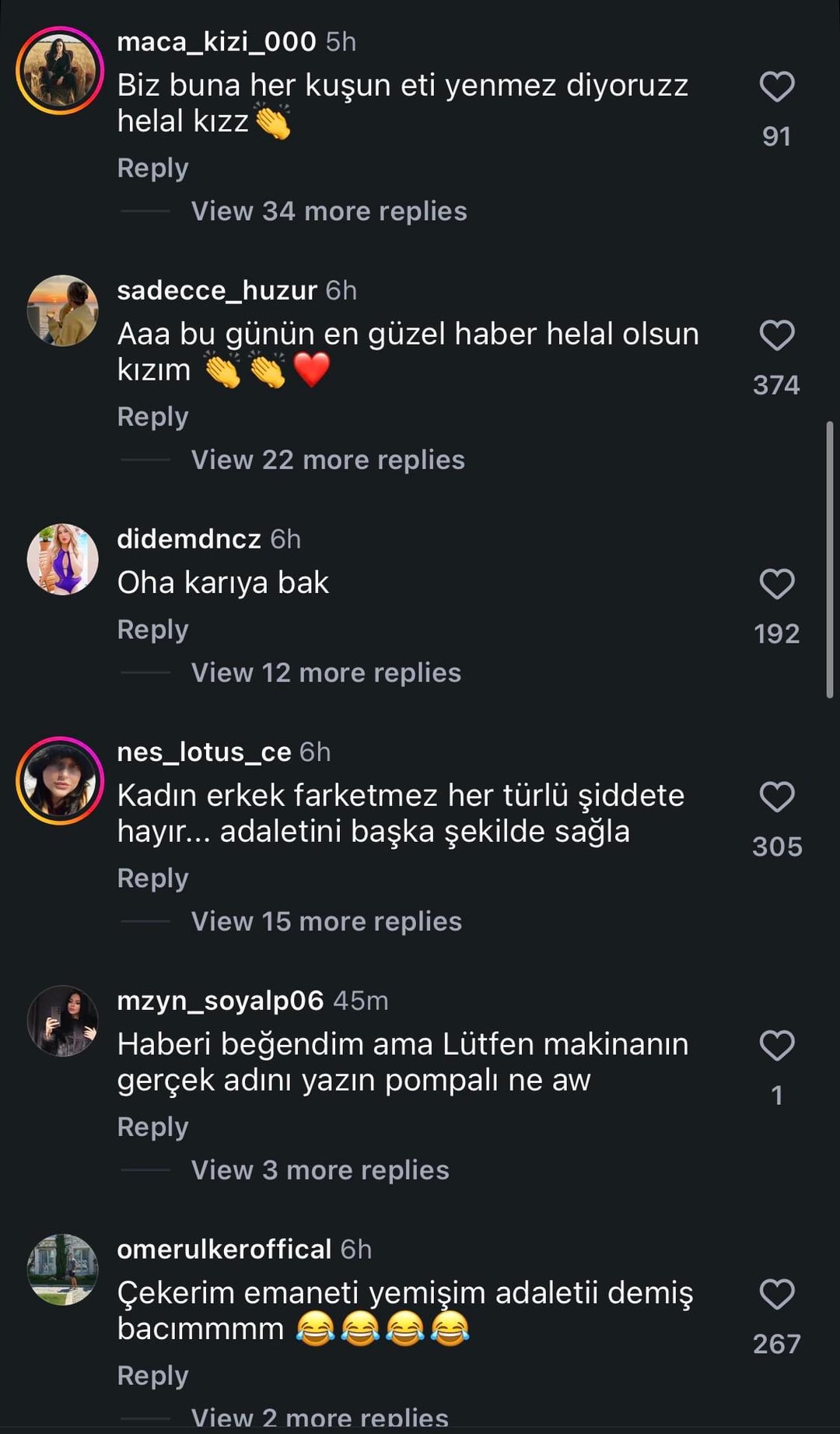Heart the nes_lotus_ce comment

point(776,798)
